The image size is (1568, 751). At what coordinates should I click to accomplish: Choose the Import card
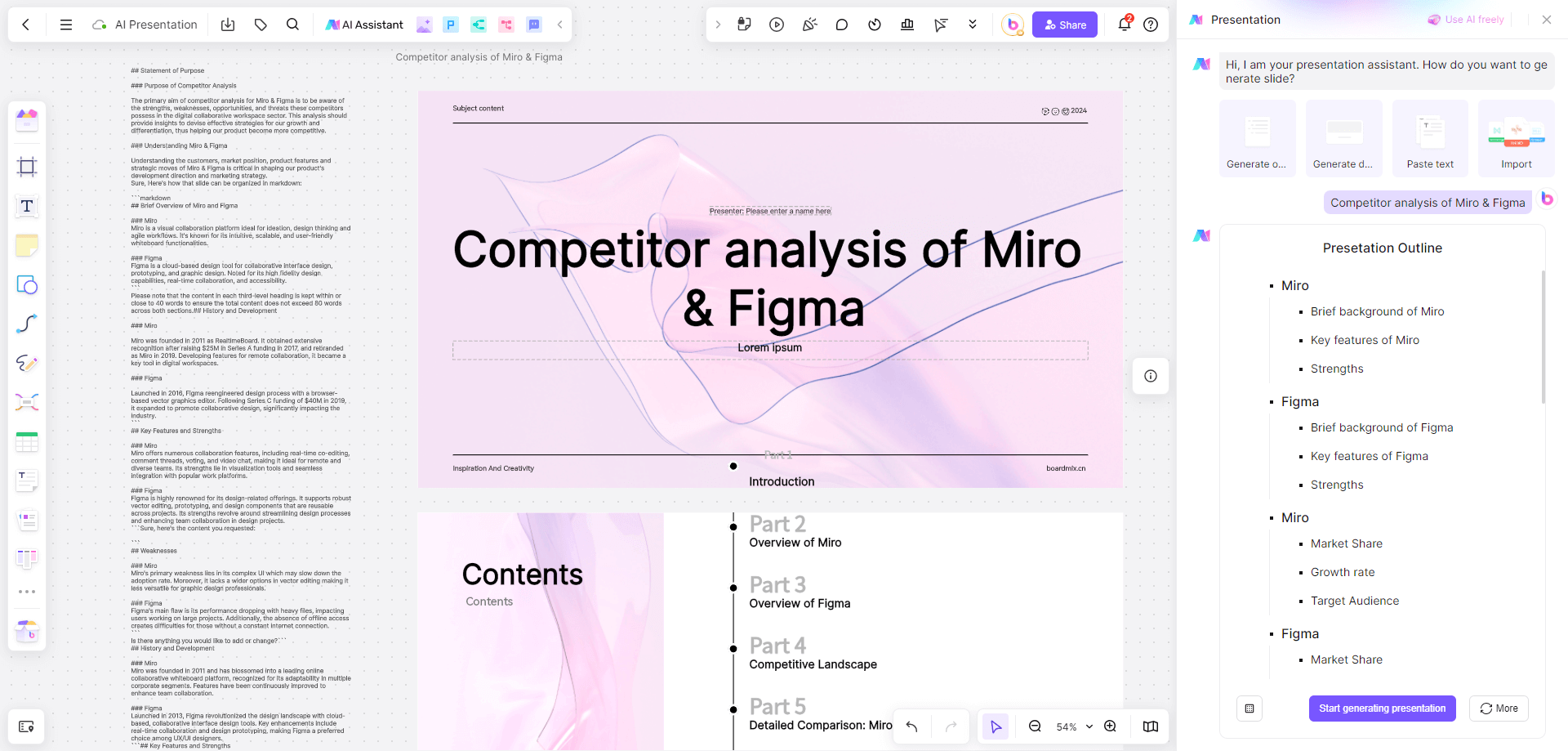[1517, 139]
